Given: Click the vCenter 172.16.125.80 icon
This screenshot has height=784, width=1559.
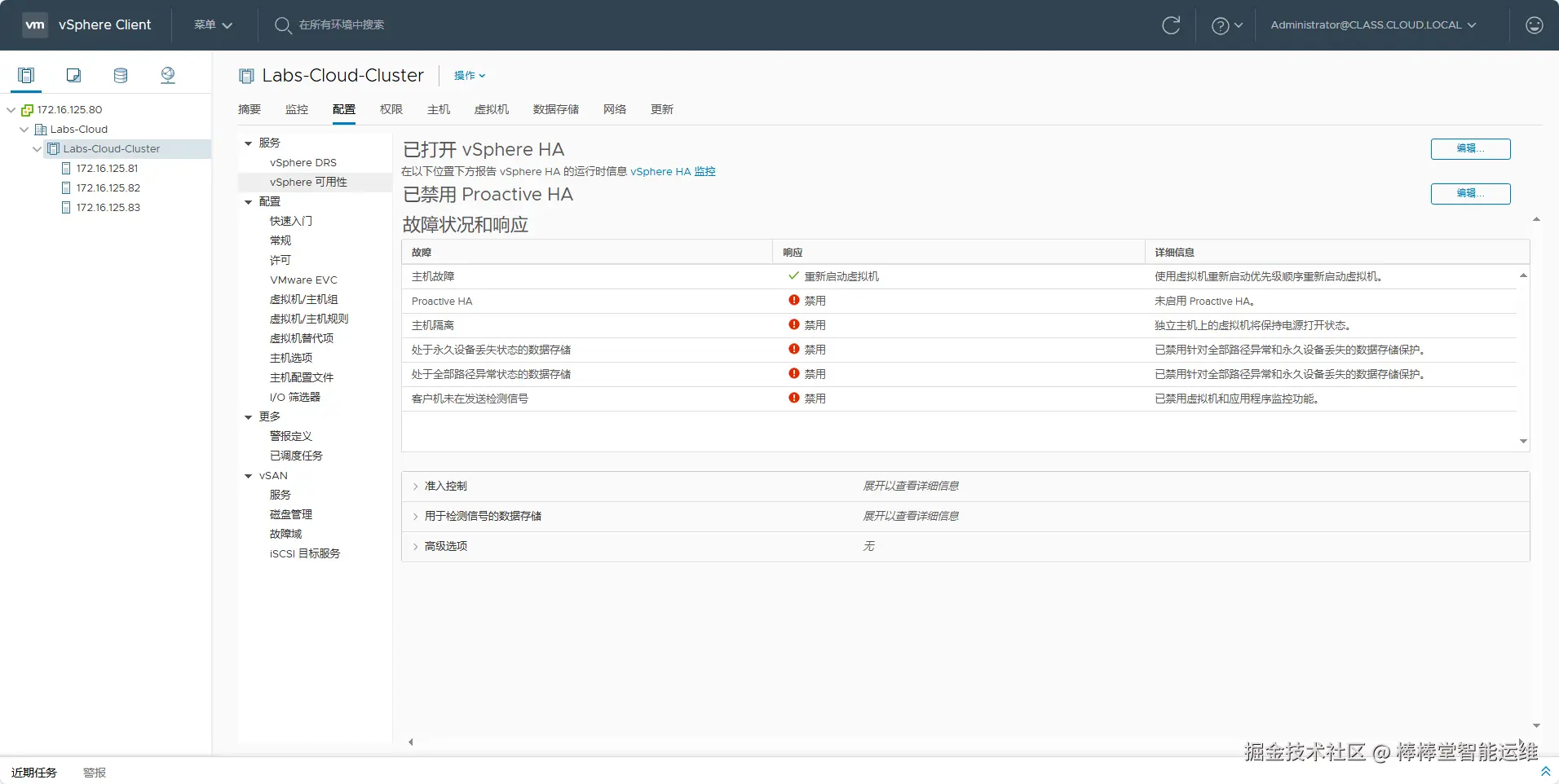Looking at the screenshot, I should (27, 110).
